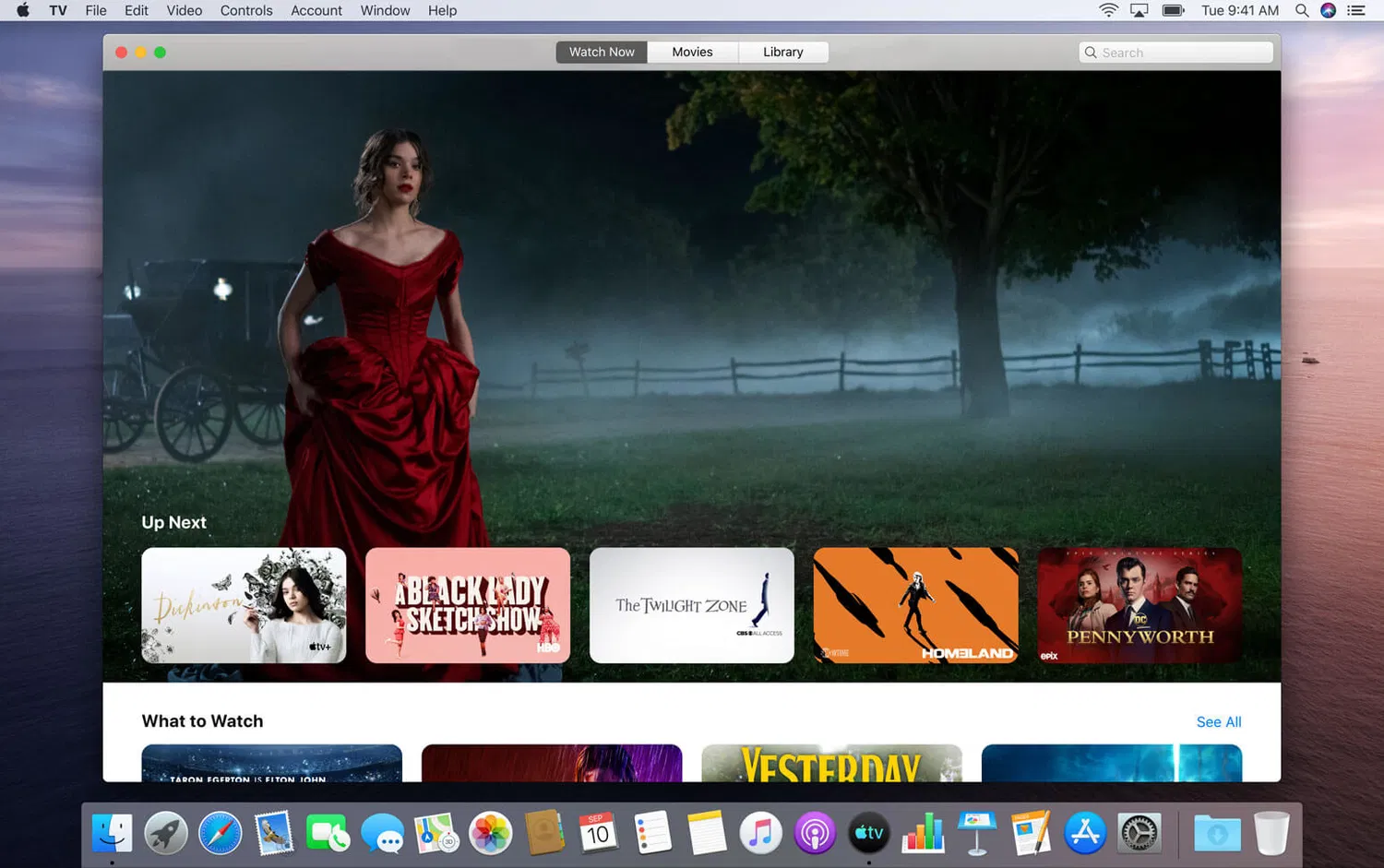1384x868 pixels.
Task: Open Safari from the Dock
Action: [221, 834]
